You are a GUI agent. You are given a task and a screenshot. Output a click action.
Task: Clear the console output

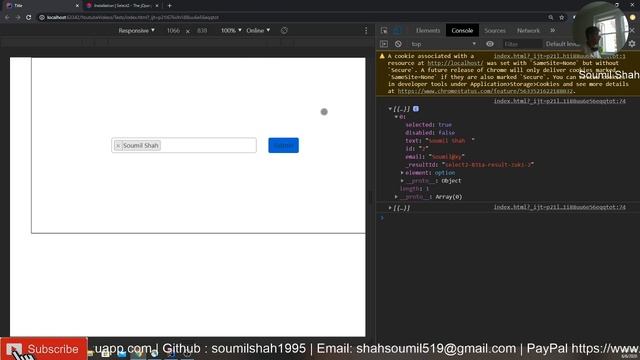(x=398, y=44)
